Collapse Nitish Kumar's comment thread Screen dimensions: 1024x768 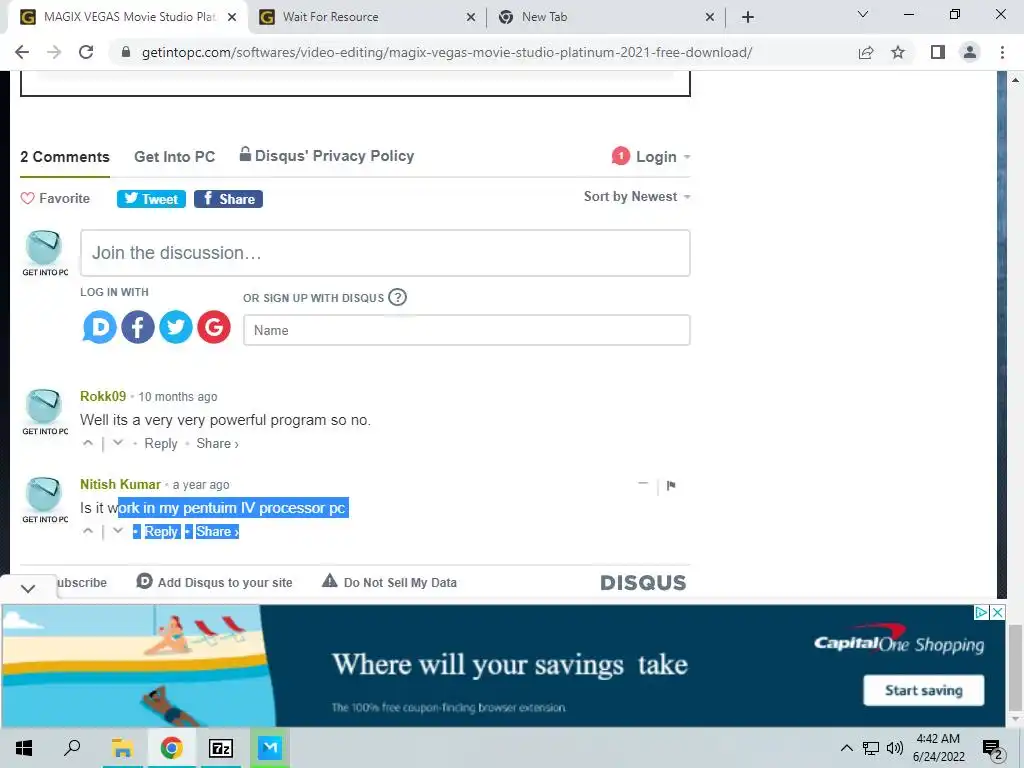(x=643, y=484)
